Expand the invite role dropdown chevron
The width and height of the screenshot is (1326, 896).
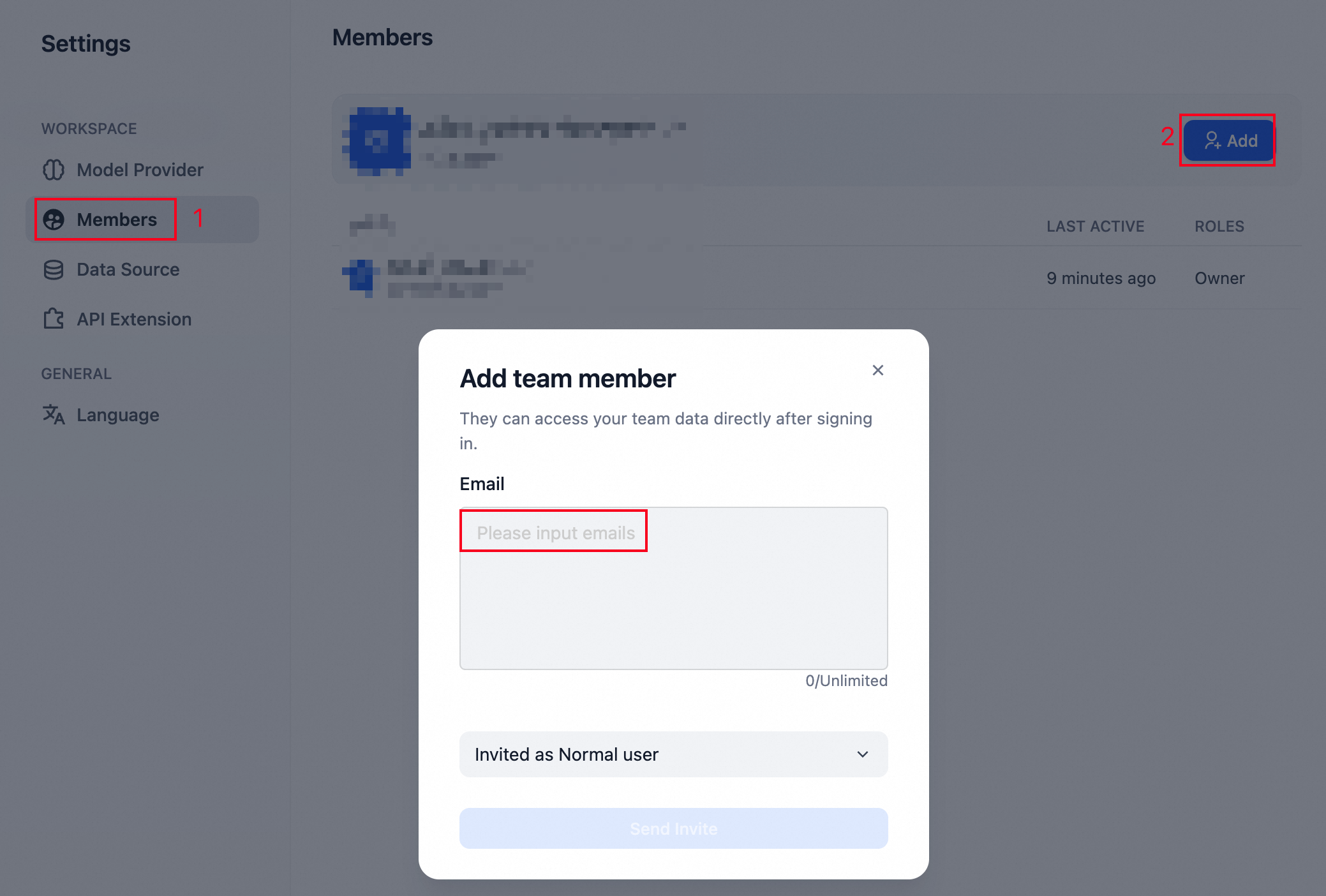(x=862, y=754)
